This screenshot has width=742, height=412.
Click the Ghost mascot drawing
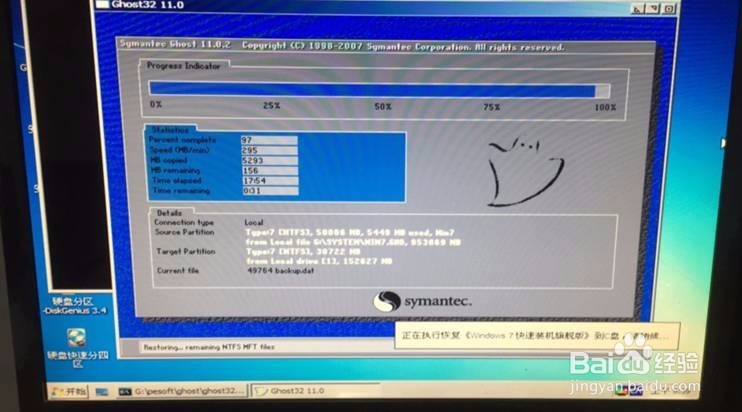pos(525,172)
